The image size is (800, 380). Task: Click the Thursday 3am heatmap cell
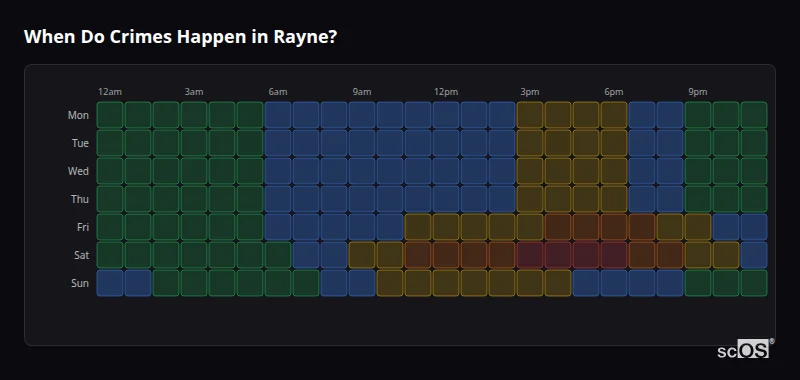pos(194,199)
